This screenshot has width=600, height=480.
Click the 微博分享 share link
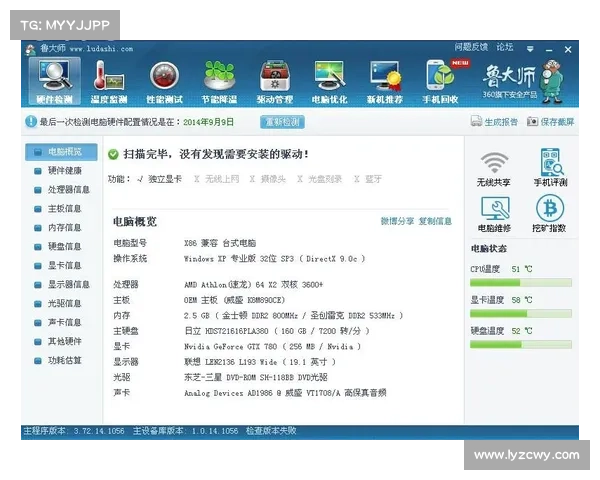point(397,221)
